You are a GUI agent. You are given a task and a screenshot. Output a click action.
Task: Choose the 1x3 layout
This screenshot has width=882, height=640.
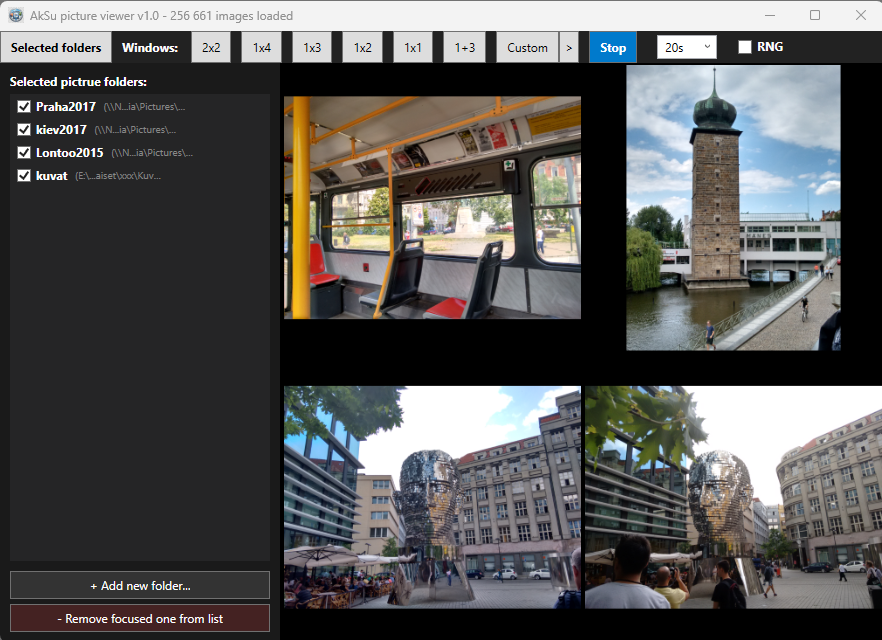[312, 48]
